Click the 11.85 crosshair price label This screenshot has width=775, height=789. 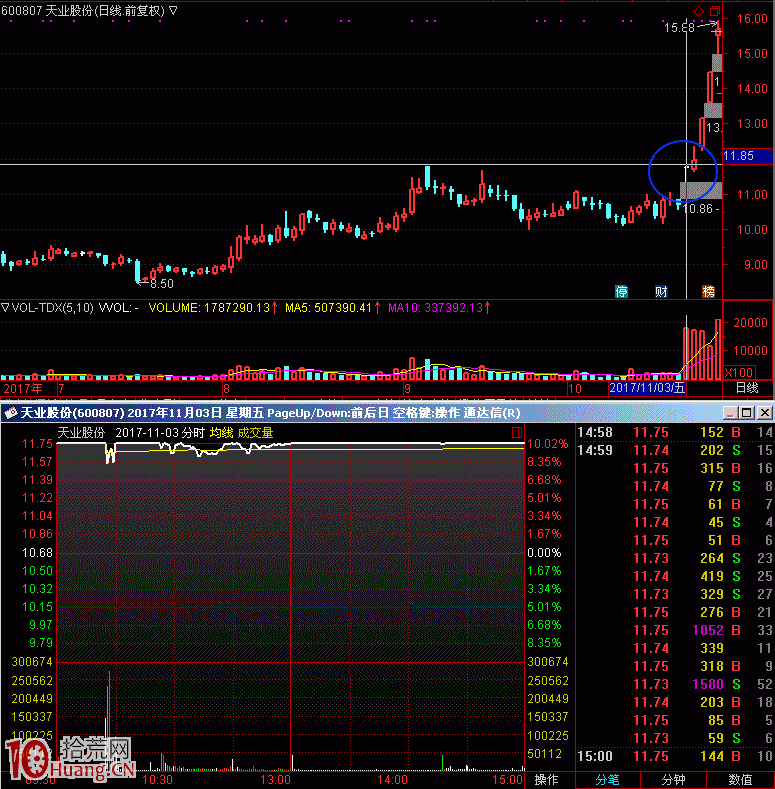(x=748, y=156)
